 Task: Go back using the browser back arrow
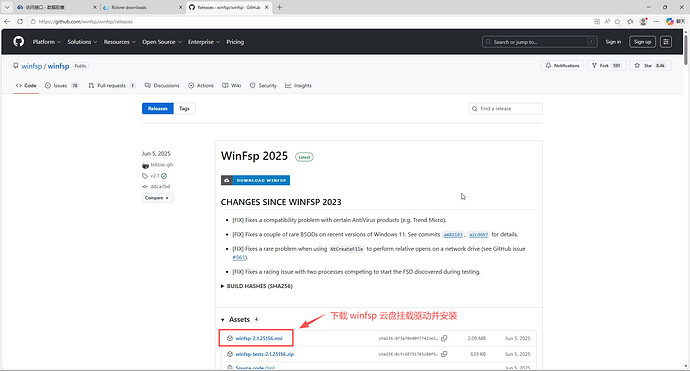click(7, 21)
